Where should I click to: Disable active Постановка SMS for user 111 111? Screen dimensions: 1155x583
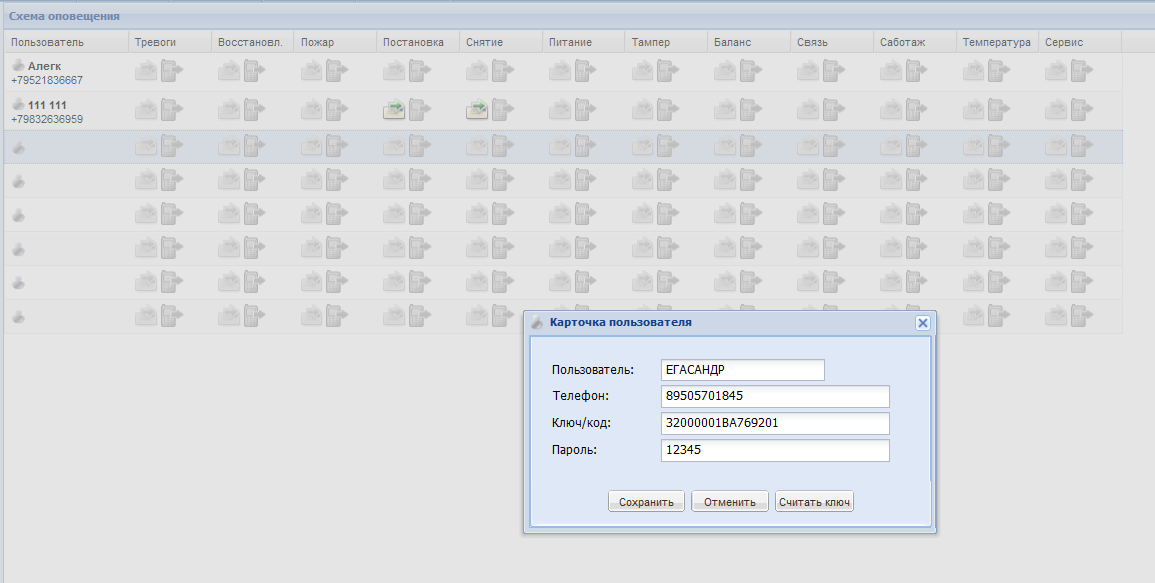coord(394,111)
